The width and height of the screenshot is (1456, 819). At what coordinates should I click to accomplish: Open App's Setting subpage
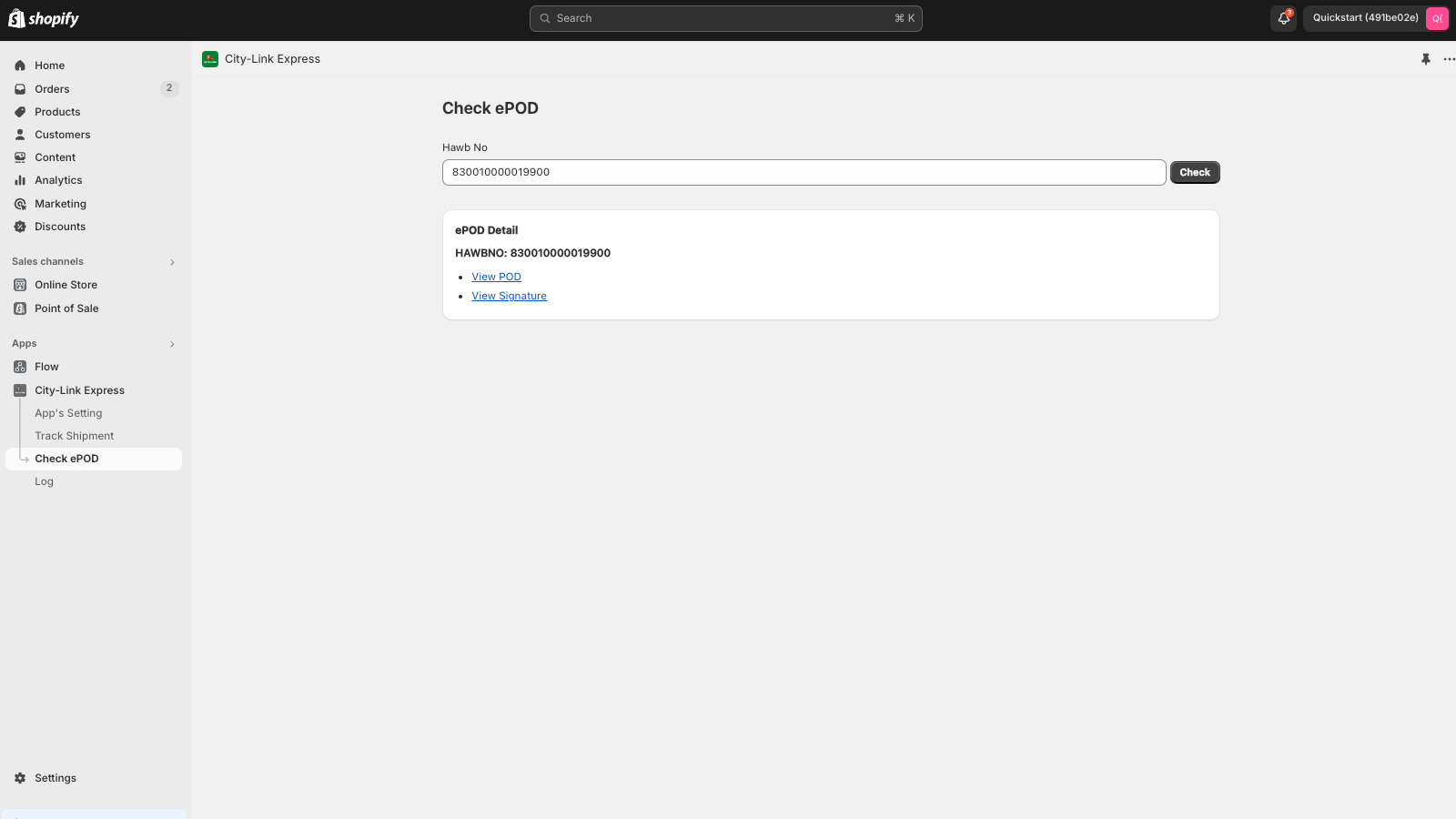click(68, 413)
